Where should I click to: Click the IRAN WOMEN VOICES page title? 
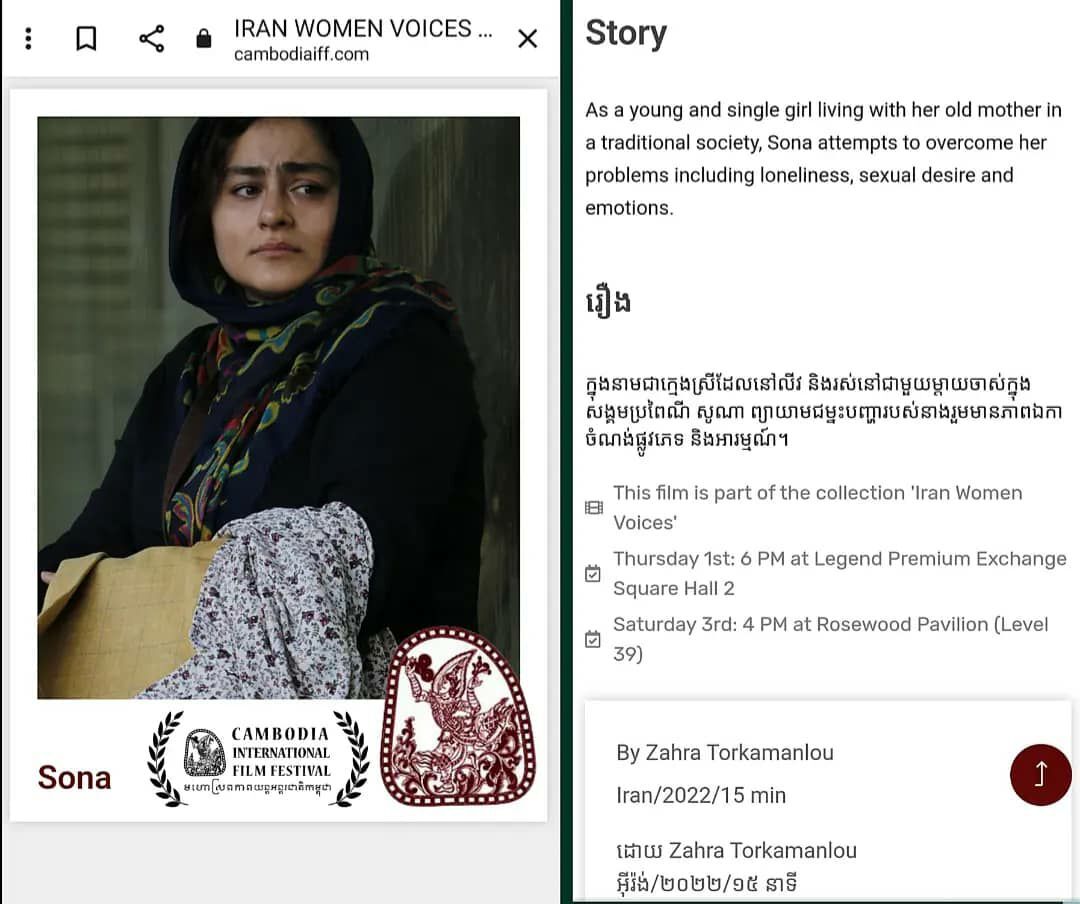pyautogui.click(x=363, y=29)
